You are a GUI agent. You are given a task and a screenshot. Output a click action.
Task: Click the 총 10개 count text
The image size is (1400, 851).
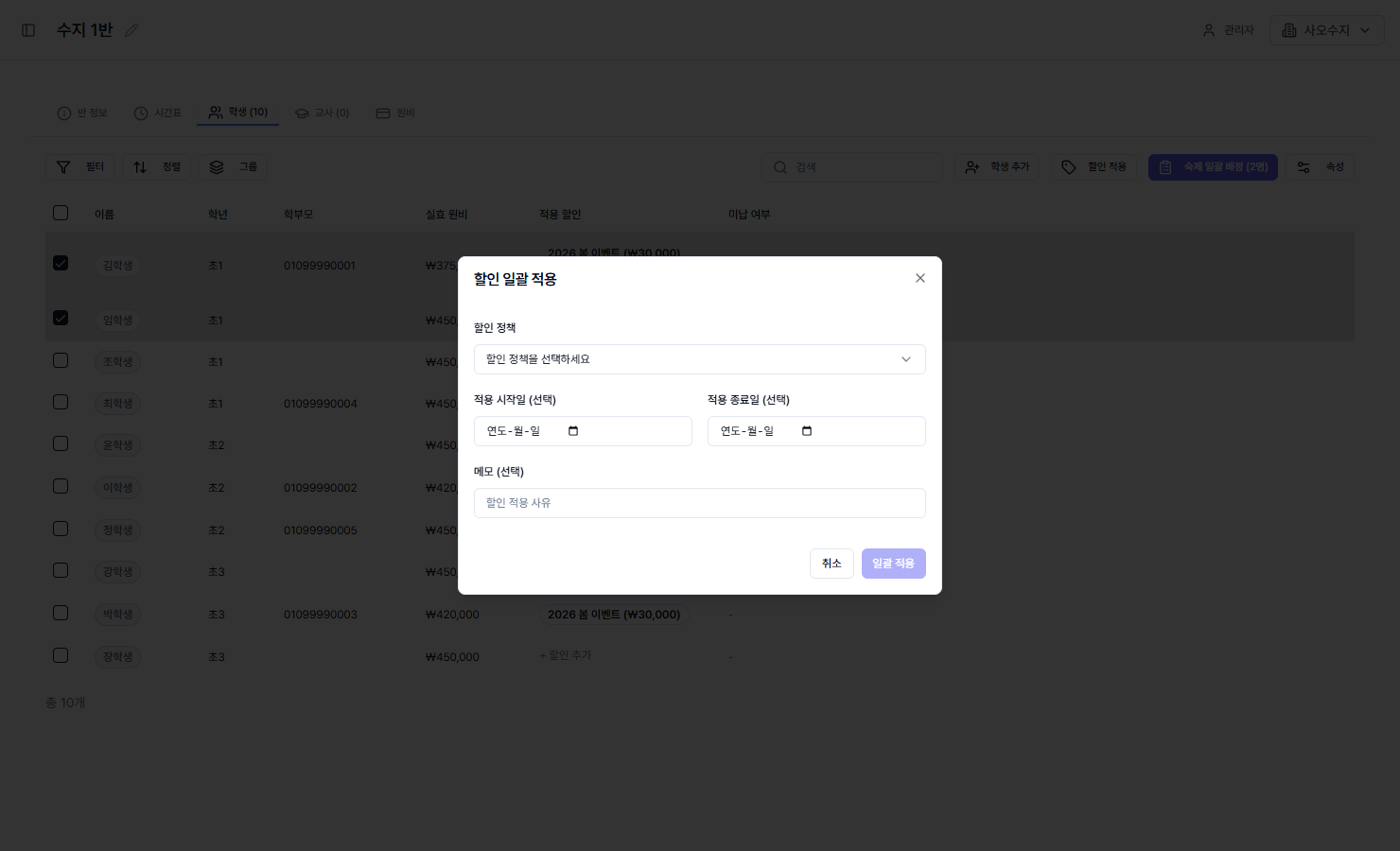(65, 703)
